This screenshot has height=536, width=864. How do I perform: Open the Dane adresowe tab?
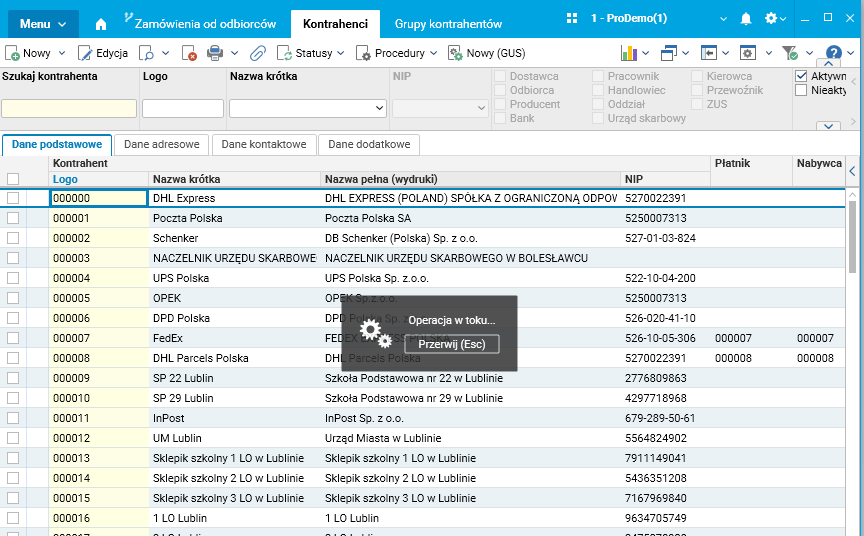[x=162, y=144]
